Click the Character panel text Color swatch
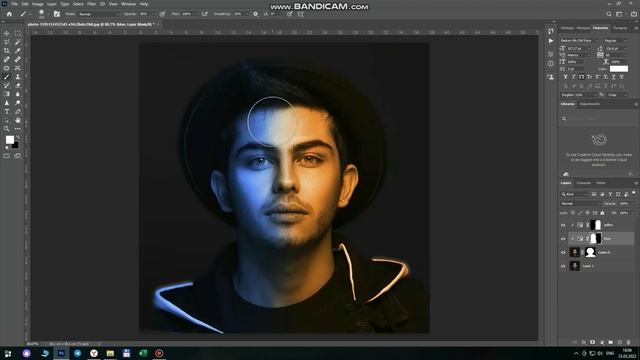640x360 pixels. (619, 69)
